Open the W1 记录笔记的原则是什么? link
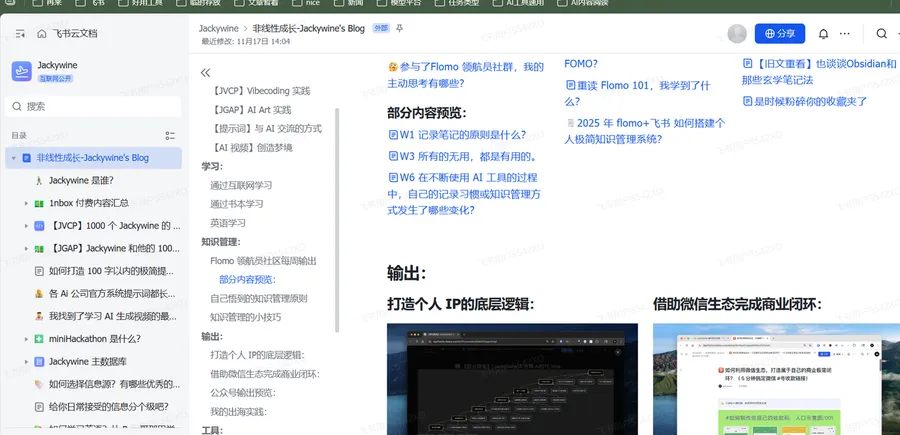 [x=457, y=135]
